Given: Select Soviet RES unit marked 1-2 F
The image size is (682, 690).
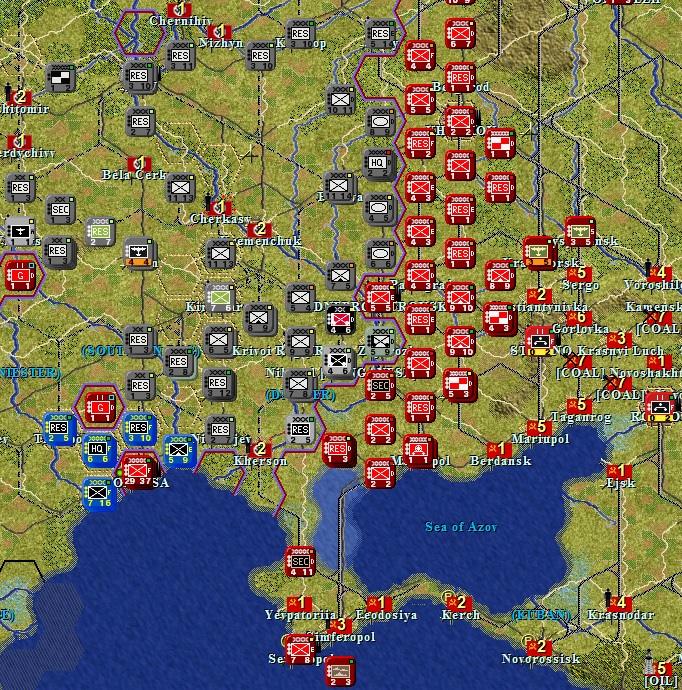Looking at the screenshot, I should [x=420, y=145].
